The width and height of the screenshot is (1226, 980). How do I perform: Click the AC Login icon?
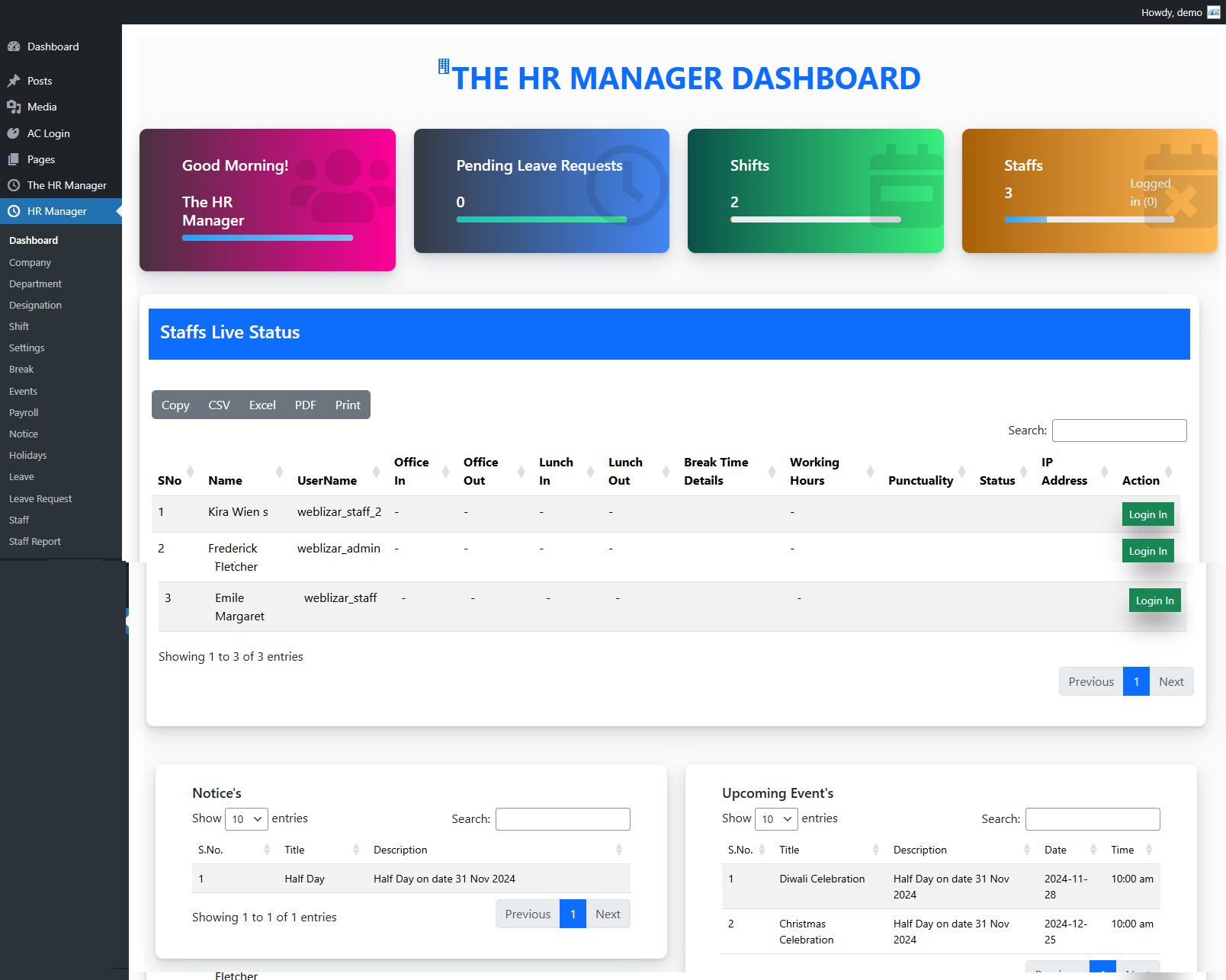pos(14,133)
